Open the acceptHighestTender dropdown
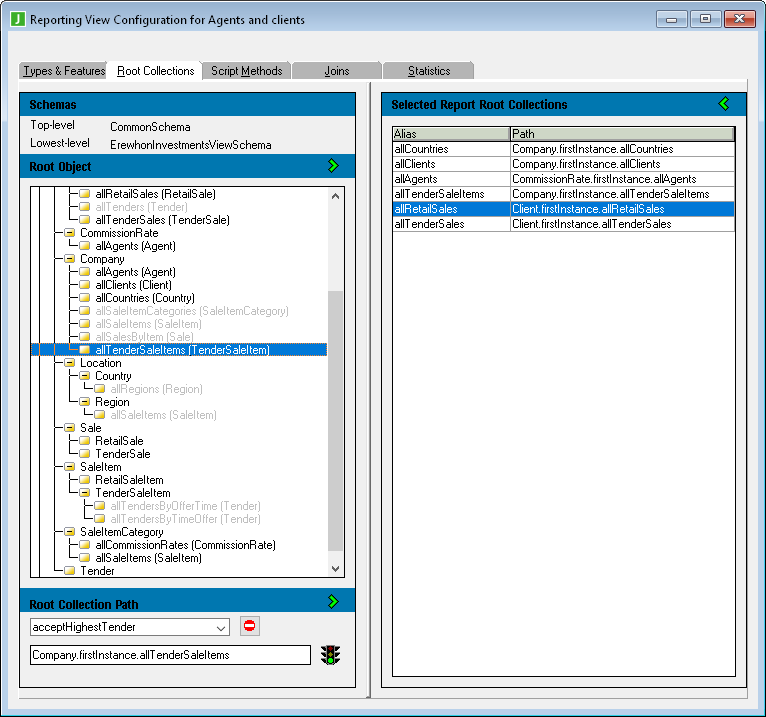Screen dimensions: 766x717 [220, 627]
